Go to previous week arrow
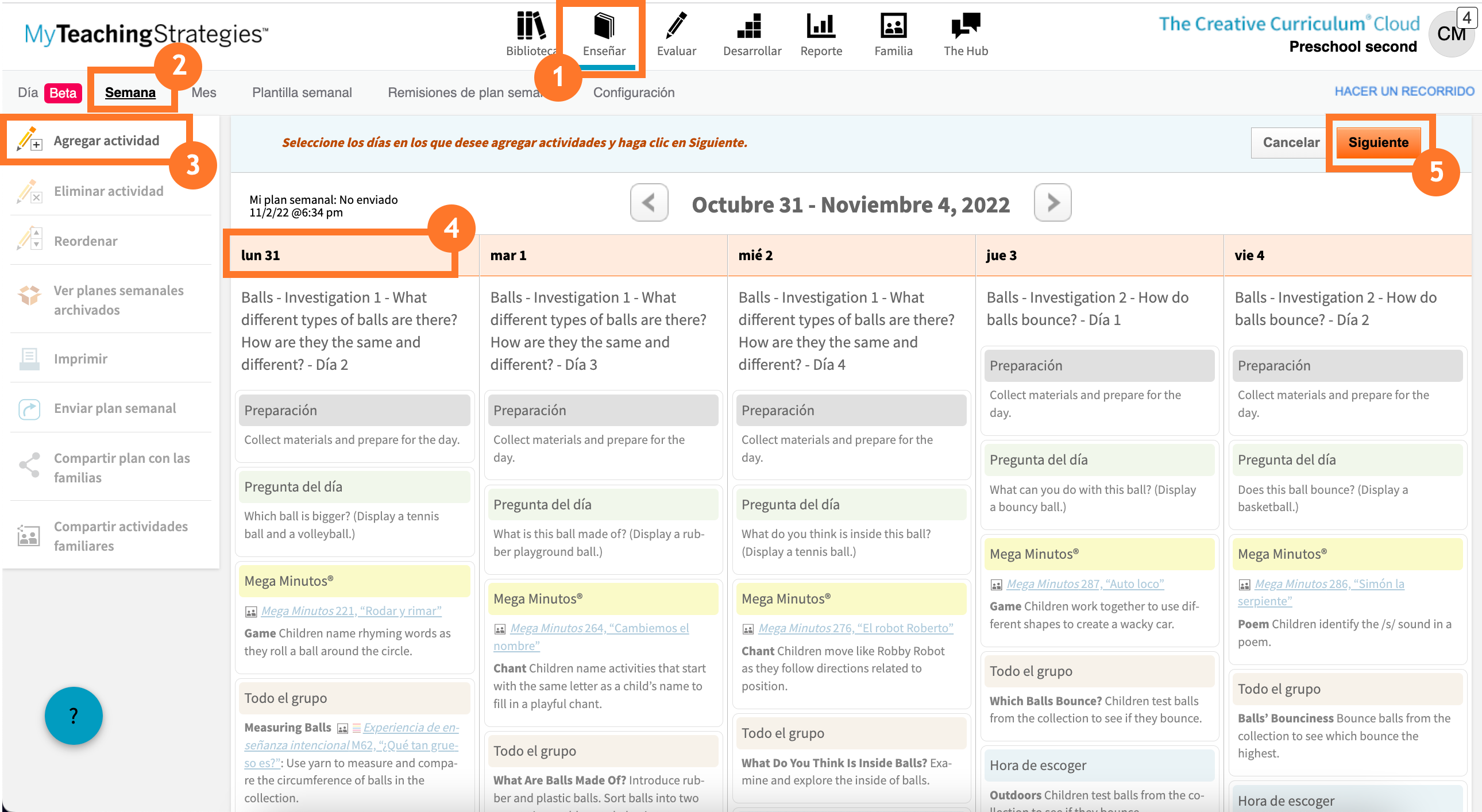The image size is (1482, 812). 649,202
